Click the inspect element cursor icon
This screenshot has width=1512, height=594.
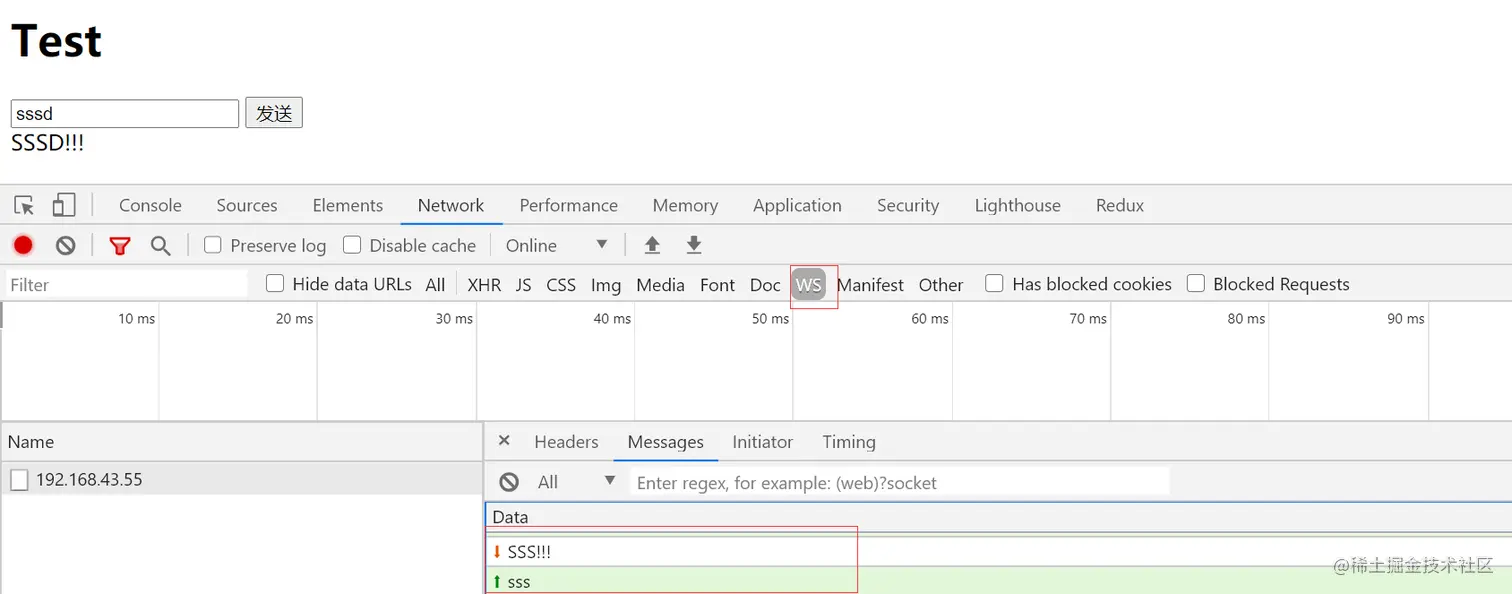click(x=24, y=206)
